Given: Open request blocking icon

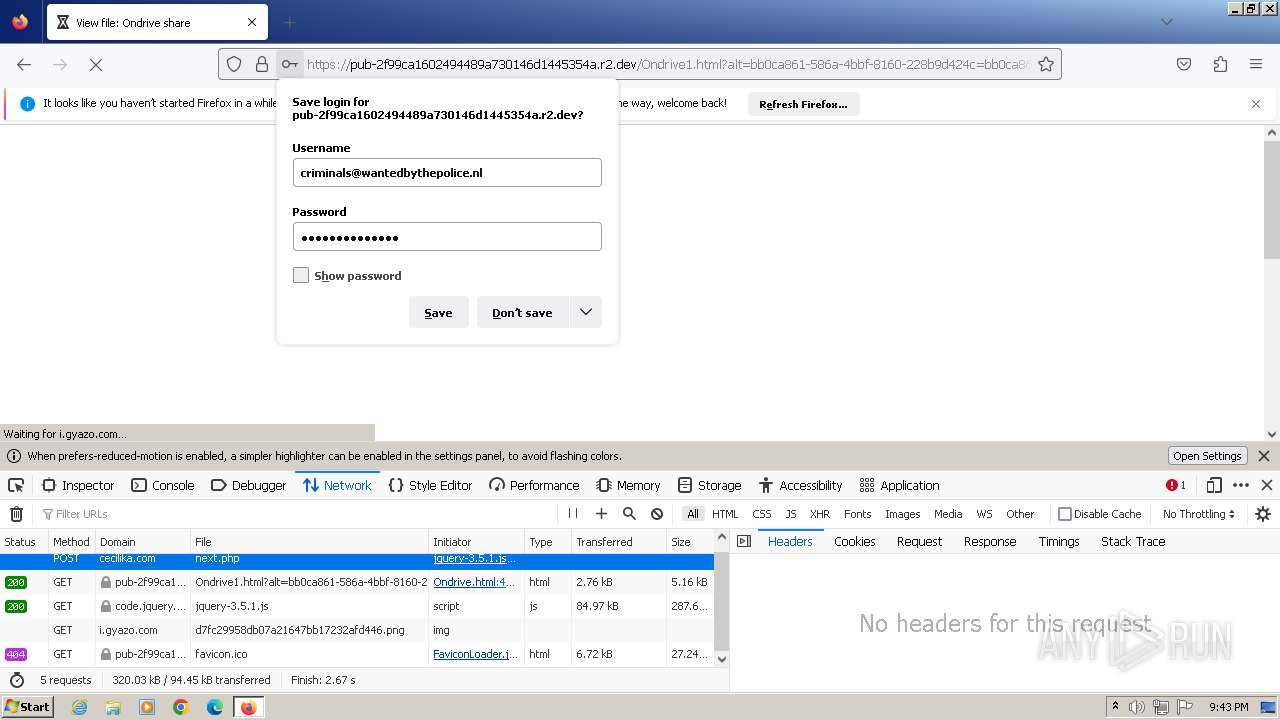Looking at the screenshot, I should click(657, 514).
